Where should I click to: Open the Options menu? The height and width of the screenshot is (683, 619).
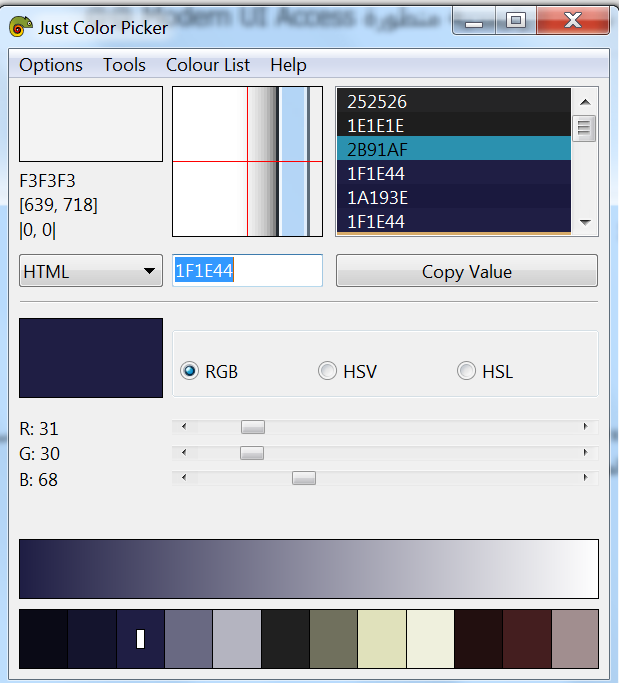[51, 65]
